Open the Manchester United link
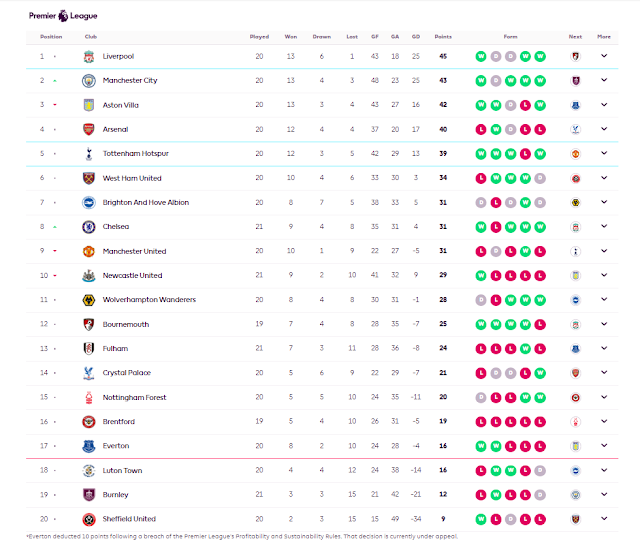The height and width of the screenshot is (541, 640). click(135, 251)
